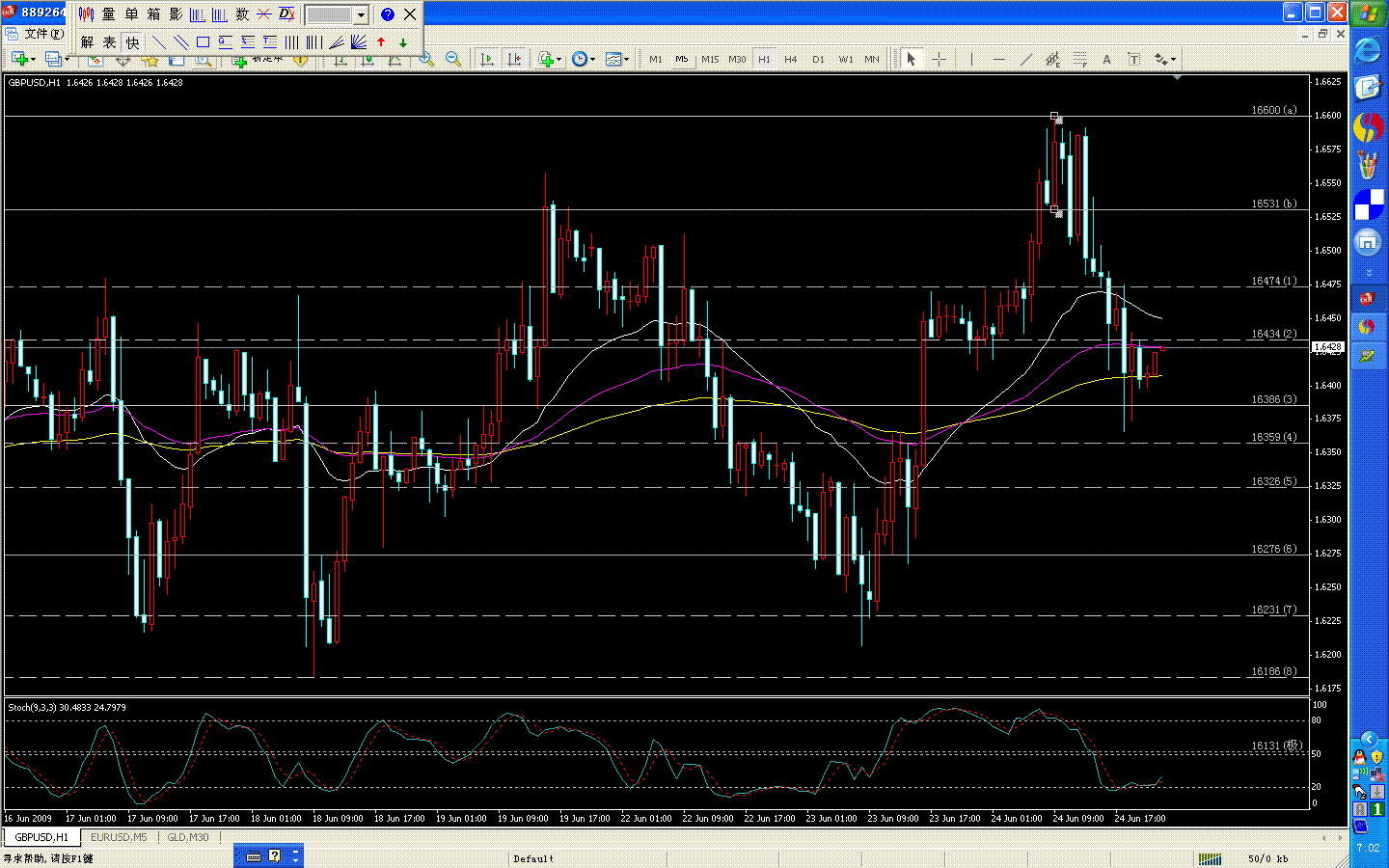Image resolution: width=1389 pixels, height=868 pixels.
Task: Switch to the EURUSD,M5 chart tab
Action: [x=119, y=837]
